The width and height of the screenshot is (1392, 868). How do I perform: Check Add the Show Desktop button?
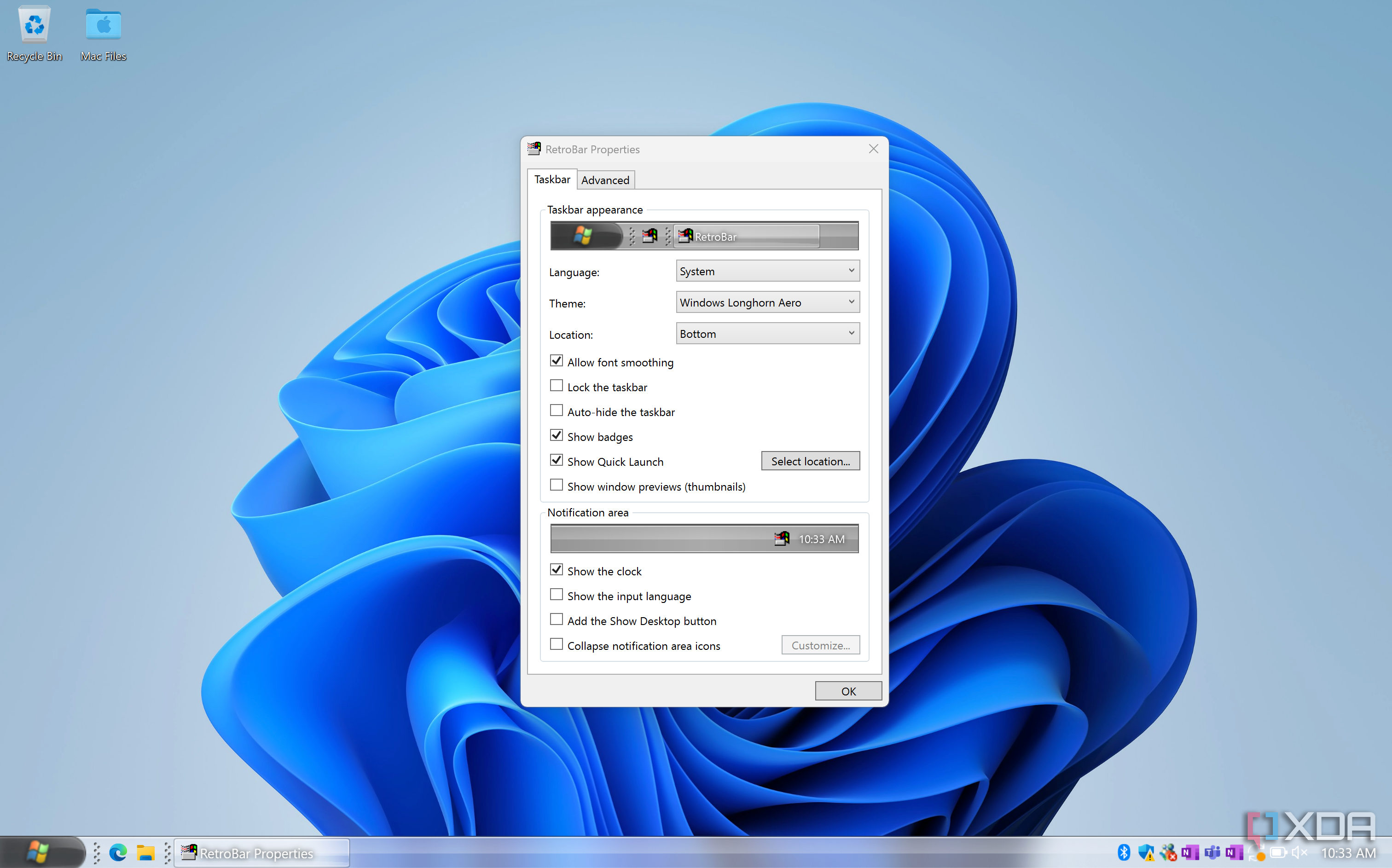[x=556, y=619]
